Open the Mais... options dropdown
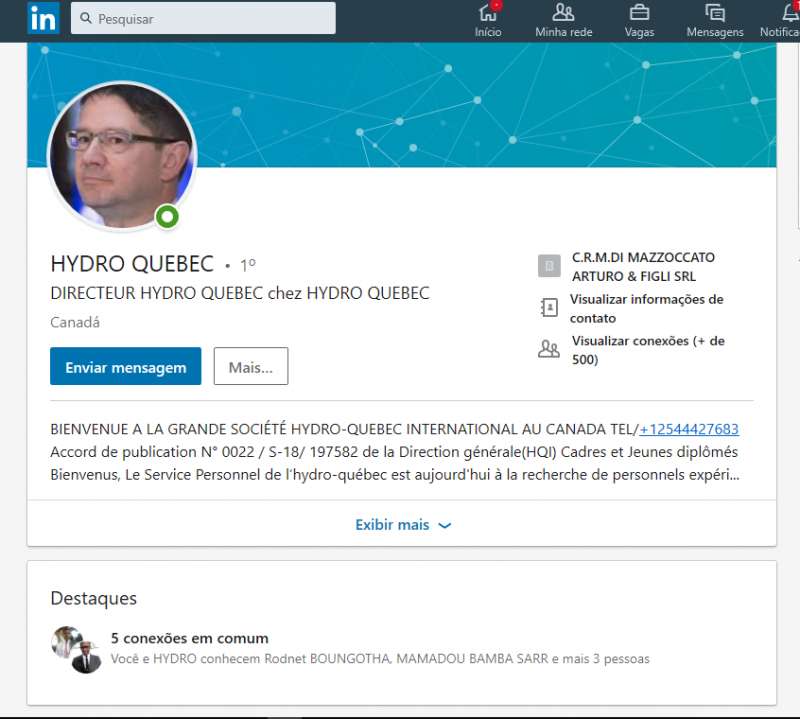The width and height of the screenshot is (800, 719). (250, 367)
